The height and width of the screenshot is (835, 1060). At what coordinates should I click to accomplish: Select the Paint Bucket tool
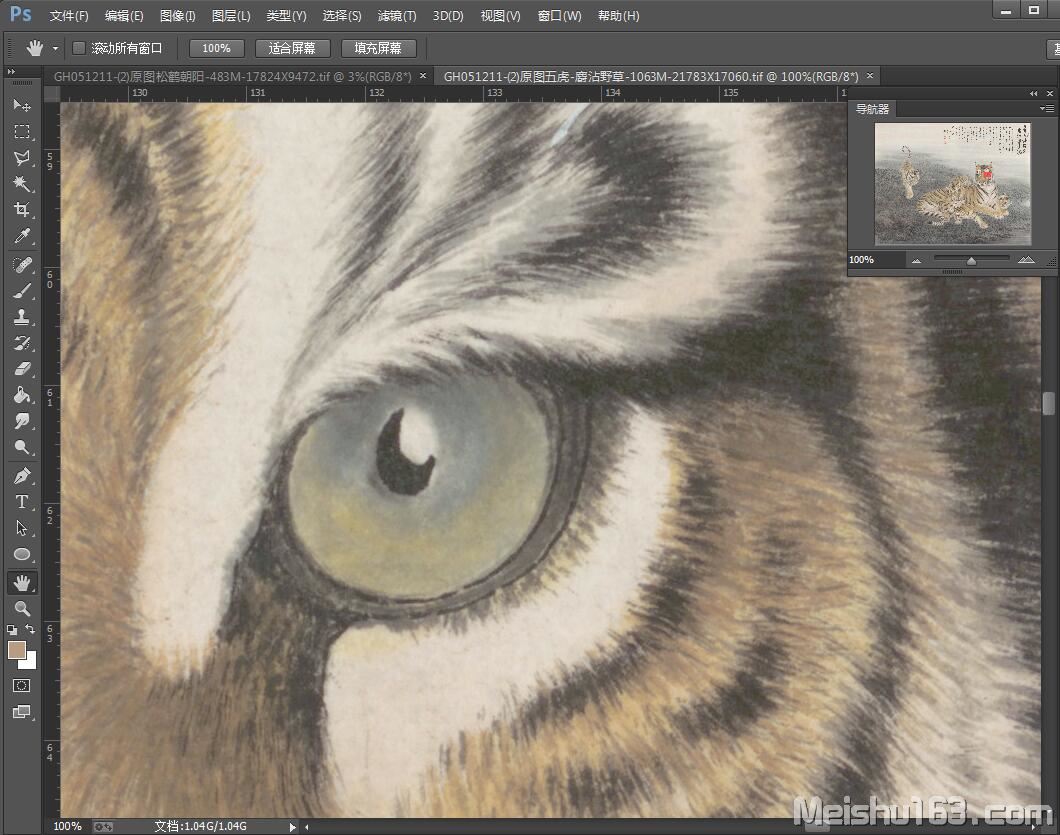[x=22, y=395]
